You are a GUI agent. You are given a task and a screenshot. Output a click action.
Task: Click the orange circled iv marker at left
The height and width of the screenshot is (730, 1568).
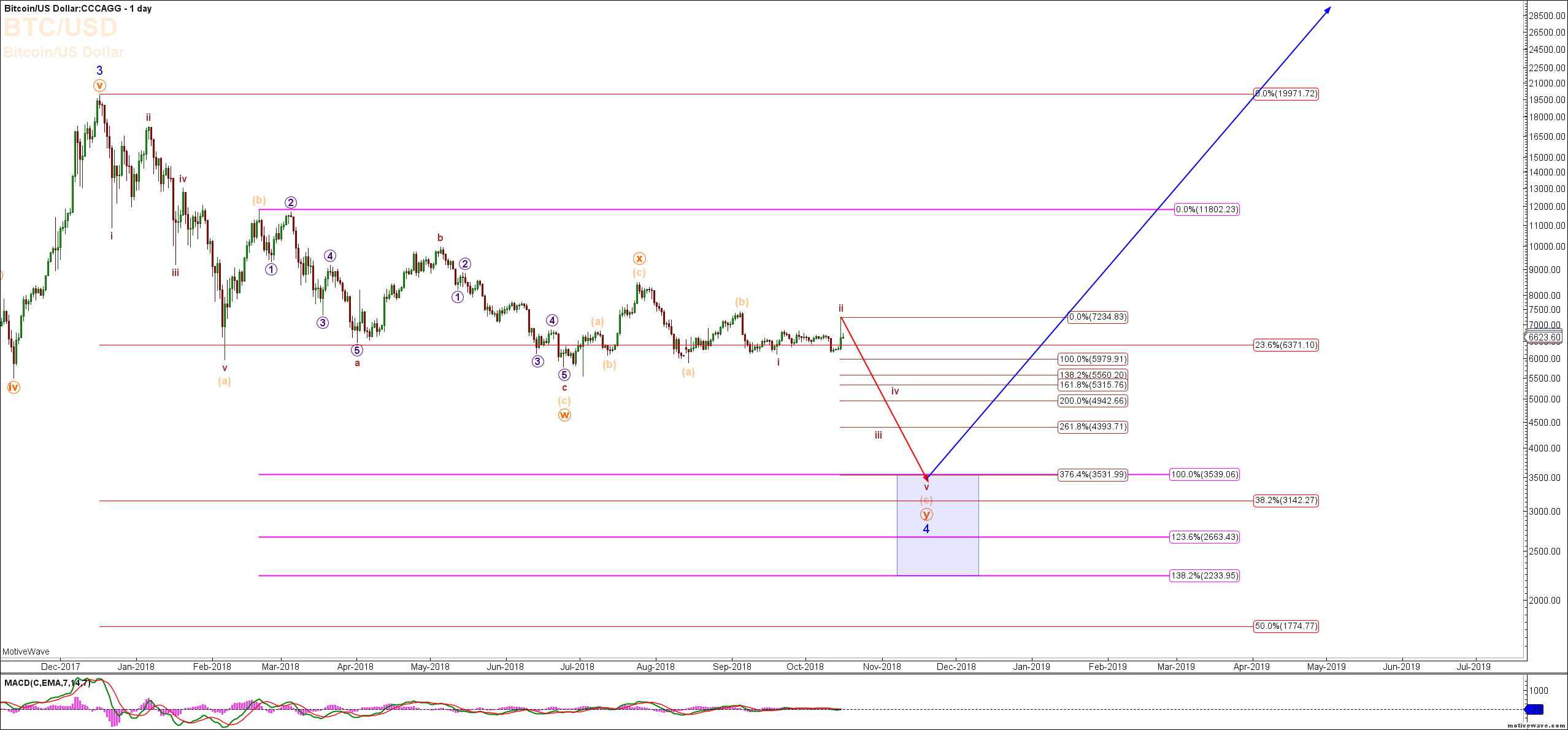[x=13, y=387]
